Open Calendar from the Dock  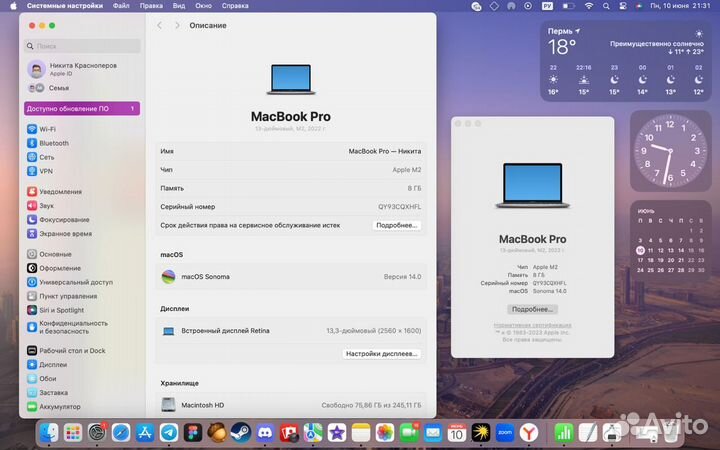(x=456, y=433)
